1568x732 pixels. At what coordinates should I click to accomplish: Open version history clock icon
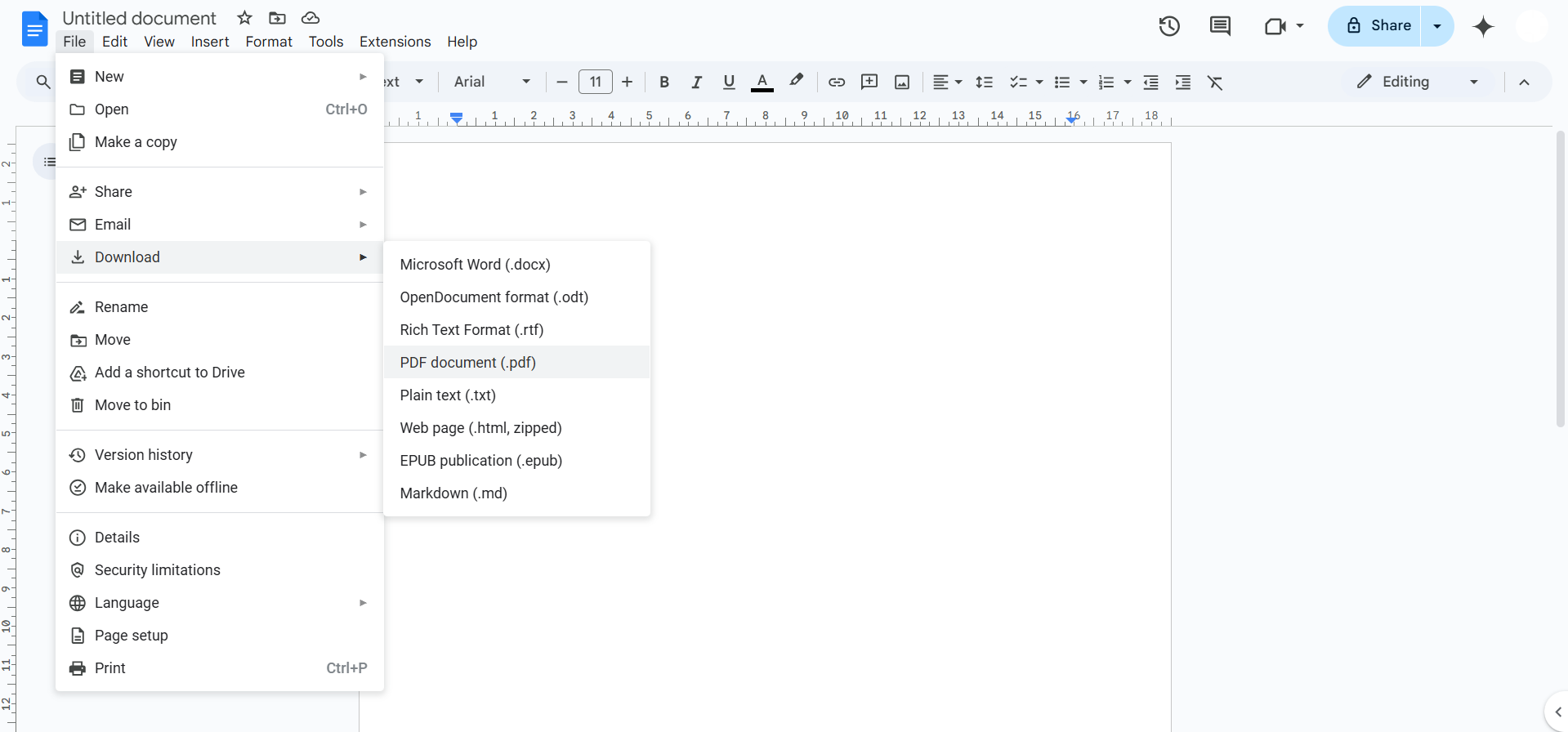click(x=1169, y=26)
